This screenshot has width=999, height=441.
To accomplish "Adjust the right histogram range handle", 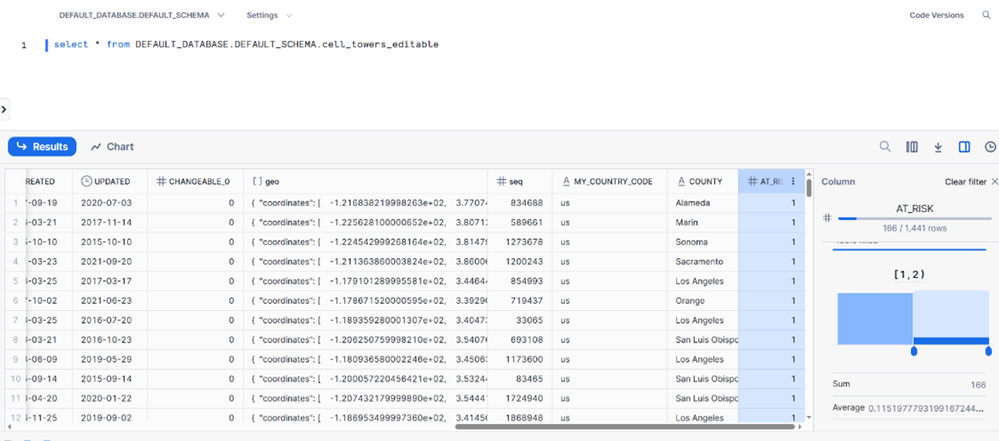I will [989, 351].
